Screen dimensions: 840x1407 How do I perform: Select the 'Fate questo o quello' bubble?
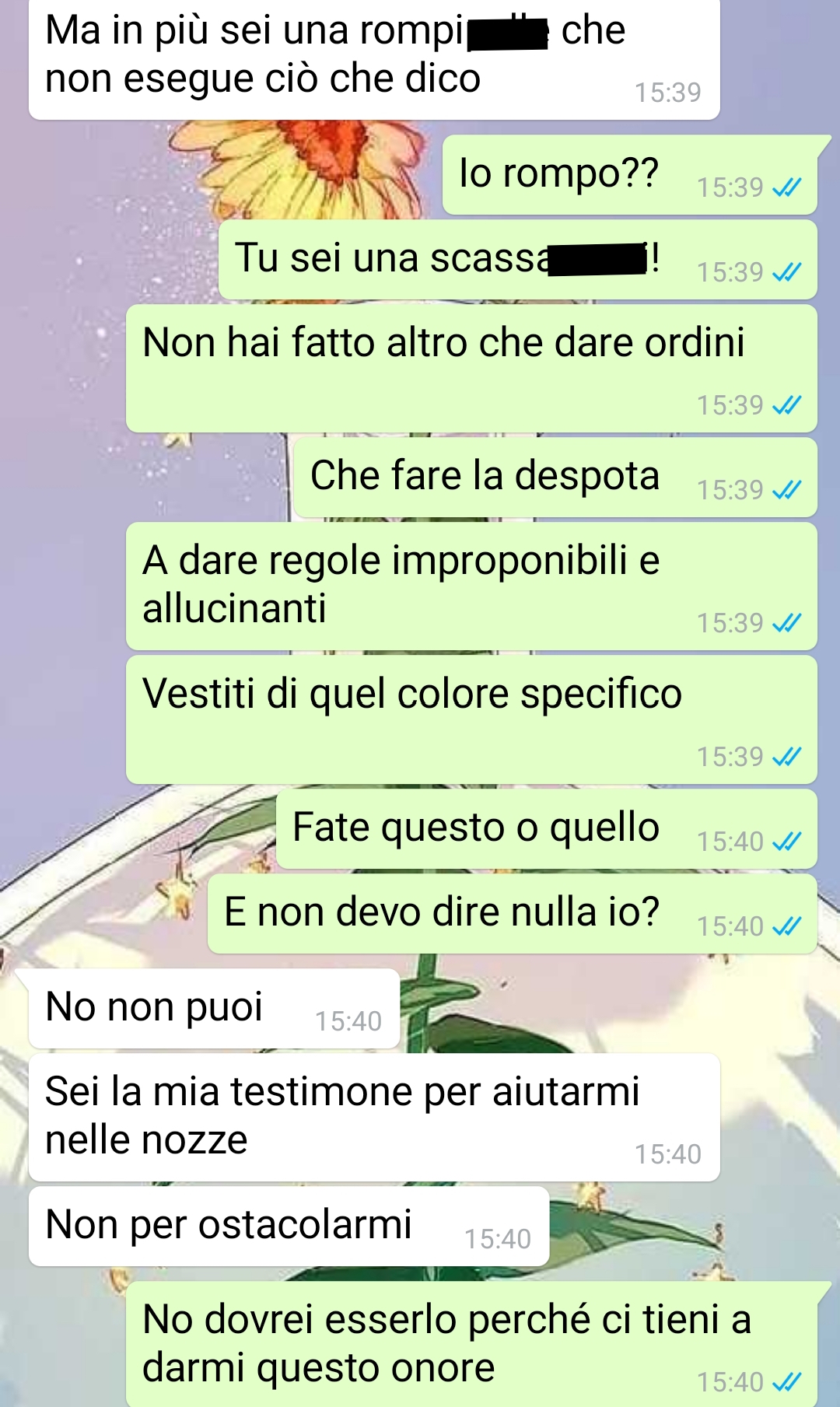pyautogui.click(x=547, y=829)
